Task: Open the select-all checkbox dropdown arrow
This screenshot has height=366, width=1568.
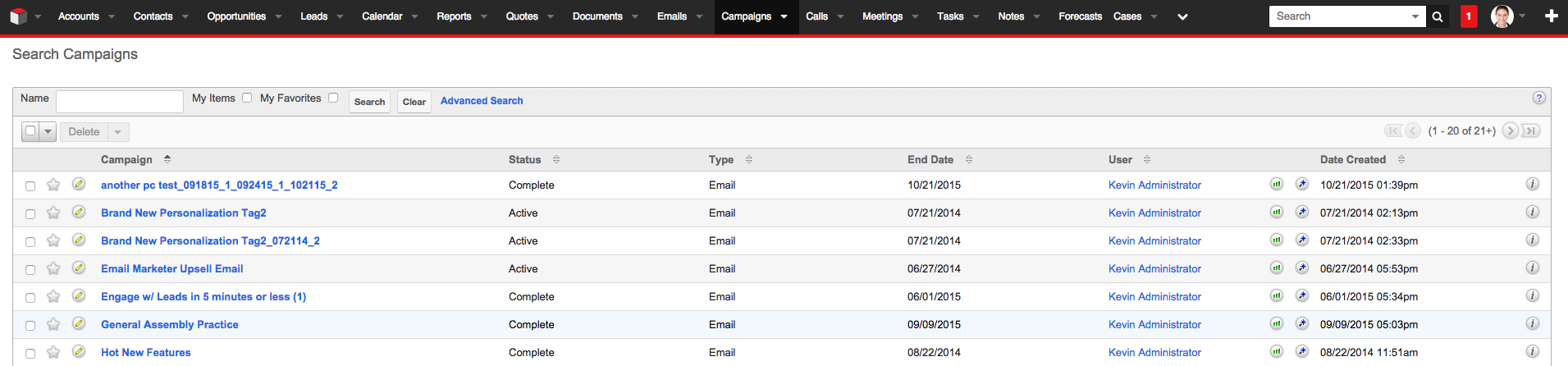Action: pos(48,131)
